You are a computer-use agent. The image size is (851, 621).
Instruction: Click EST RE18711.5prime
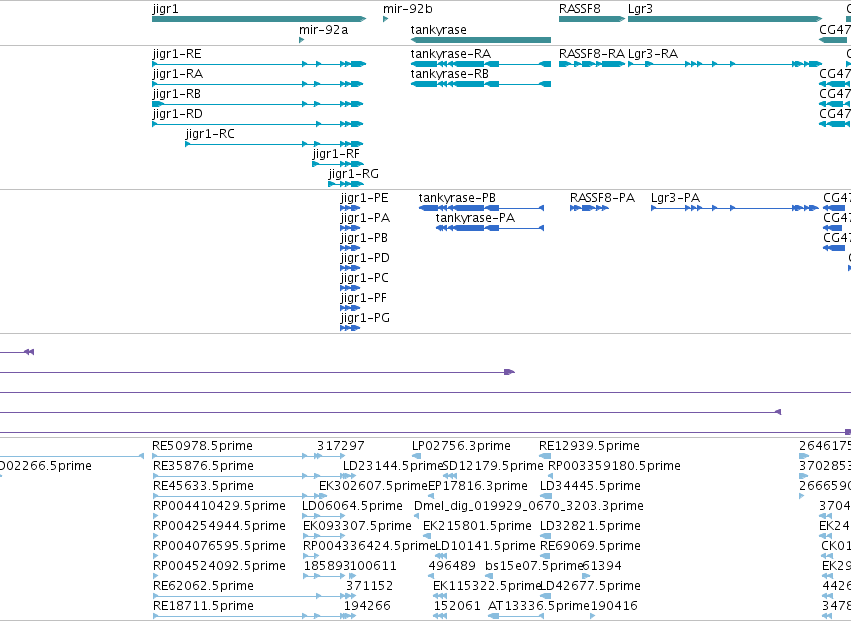[254, 616]
